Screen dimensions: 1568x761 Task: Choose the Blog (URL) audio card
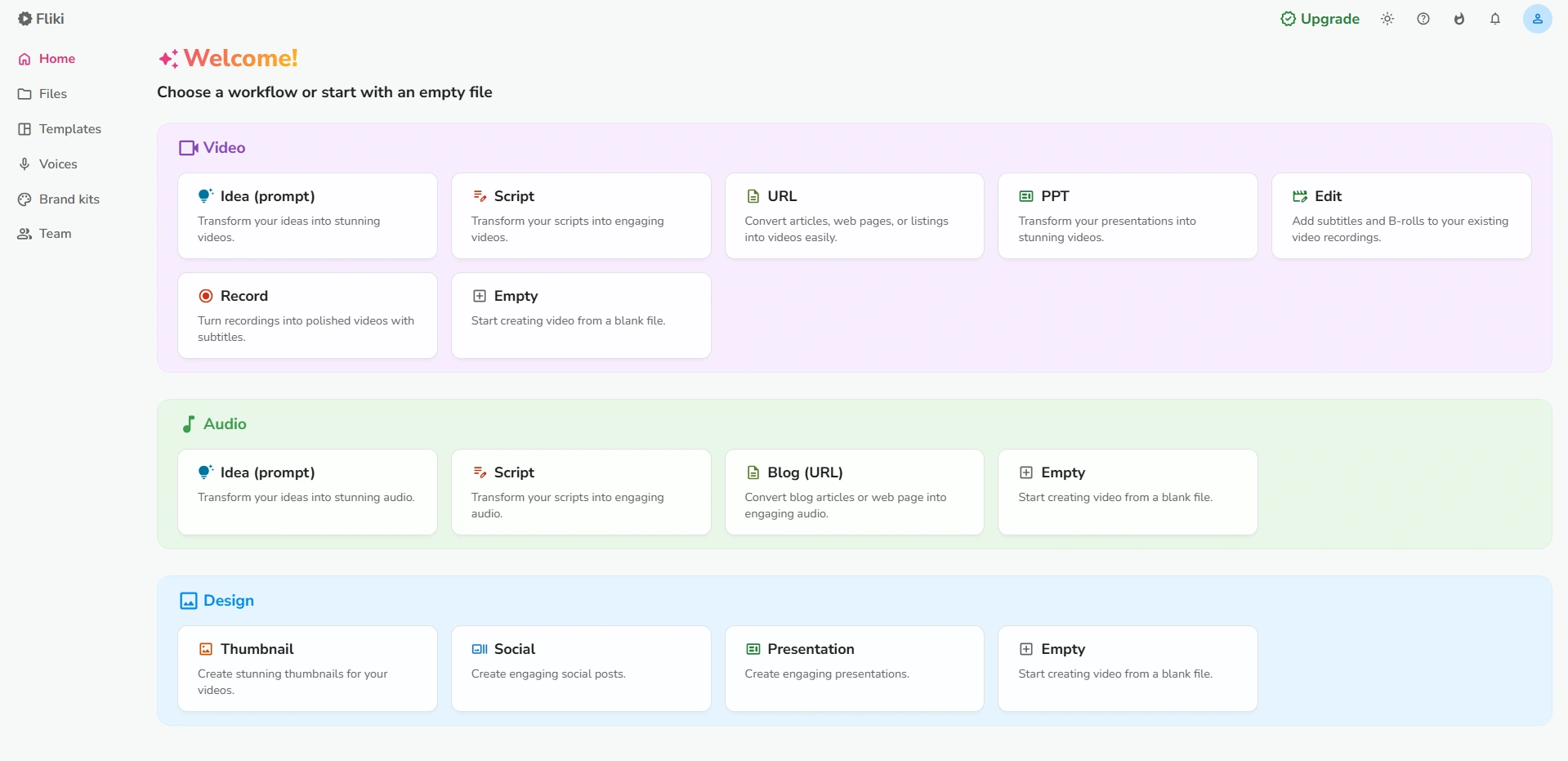point(855,492)
